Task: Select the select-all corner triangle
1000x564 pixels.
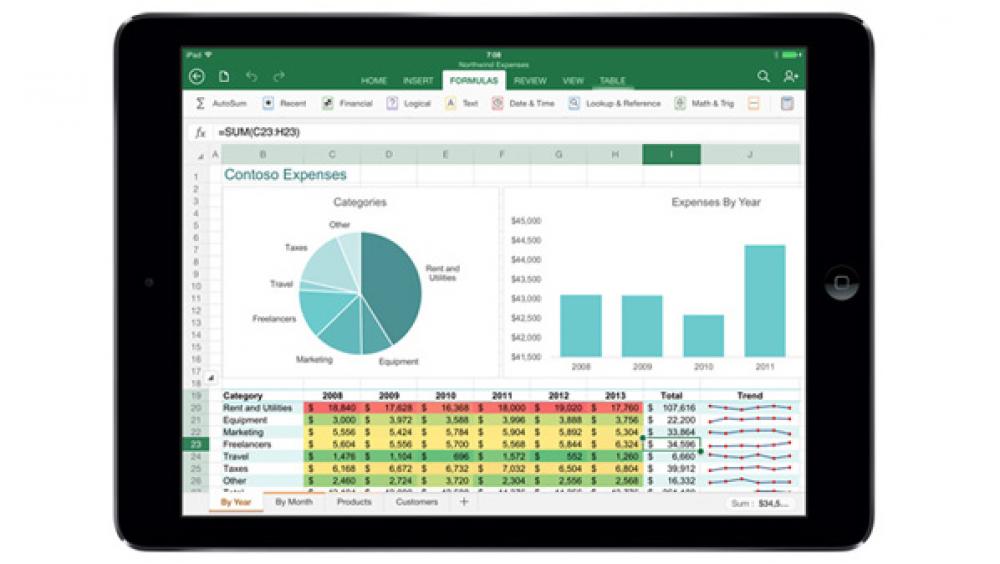Action: pos(200,155)
